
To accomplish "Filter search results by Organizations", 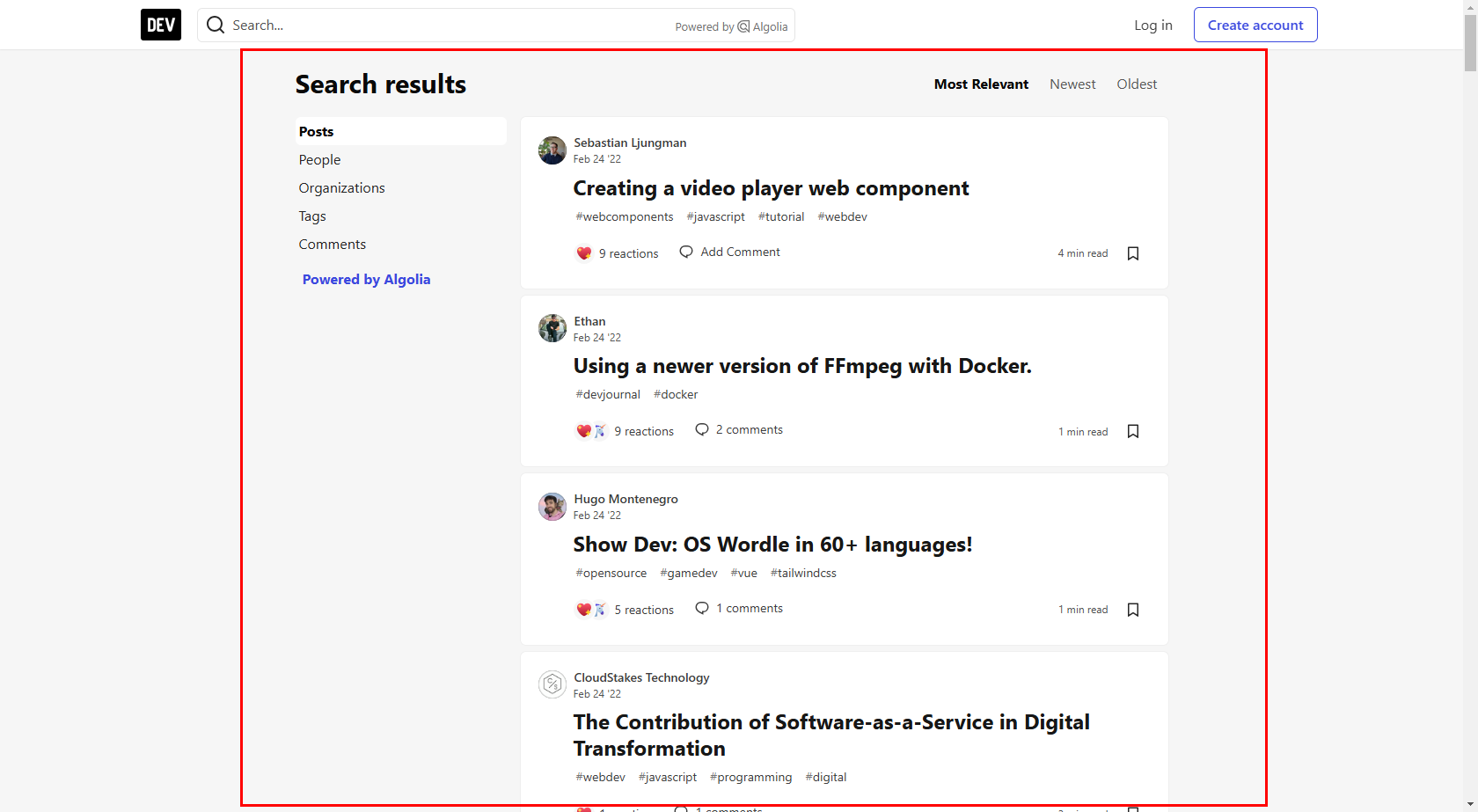I will [341, 188].
